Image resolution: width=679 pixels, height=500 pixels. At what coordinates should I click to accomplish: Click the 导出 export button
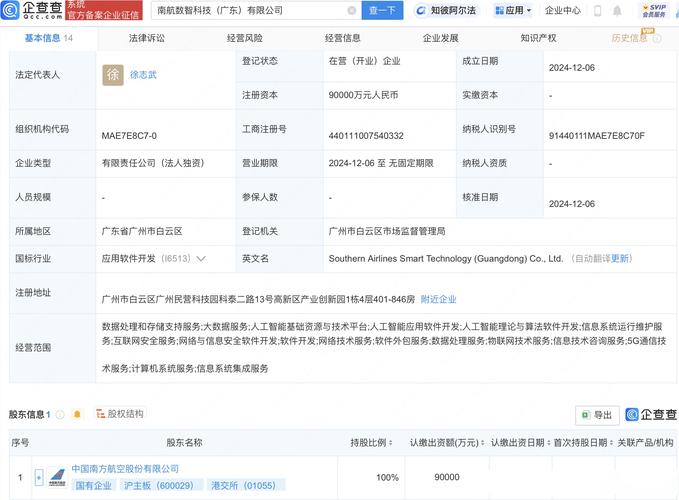pyautogui.click(x=597, y=415)
